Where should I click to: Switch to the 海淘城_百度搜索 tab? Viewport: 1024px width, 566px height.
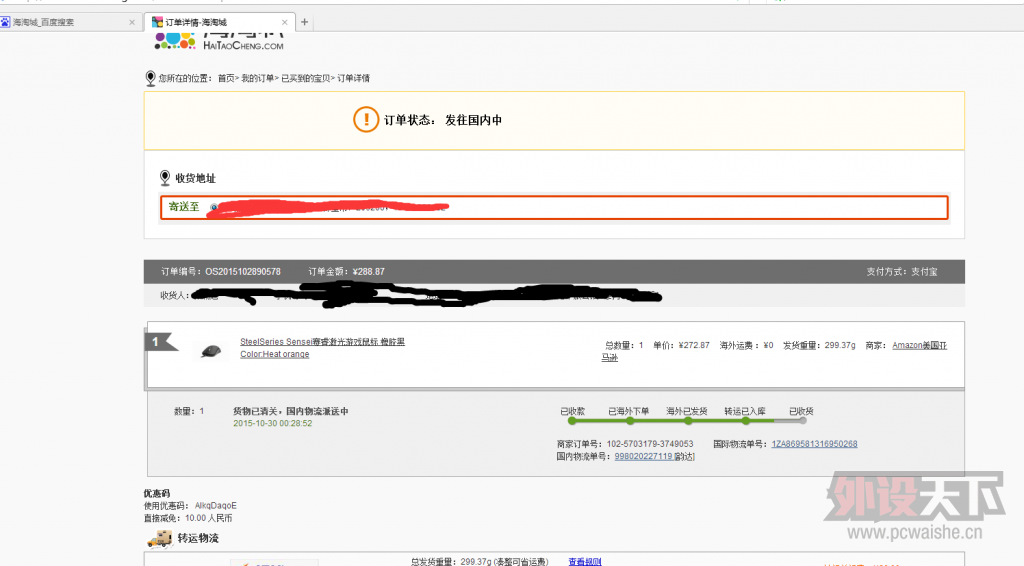pyautogui.click(x=69, y=22)
